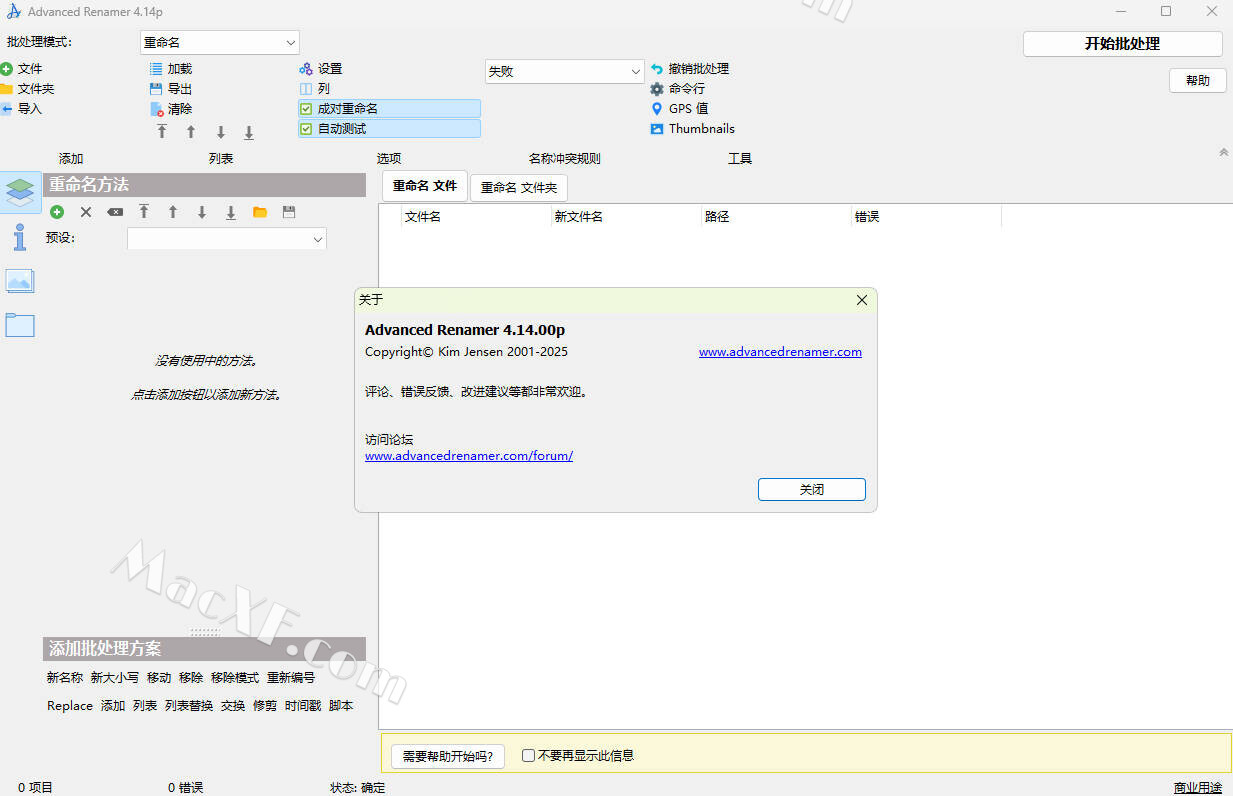Move method to top in methods toolbar
The width and height of the screenshot is (1233, 796).
[144, 212]
